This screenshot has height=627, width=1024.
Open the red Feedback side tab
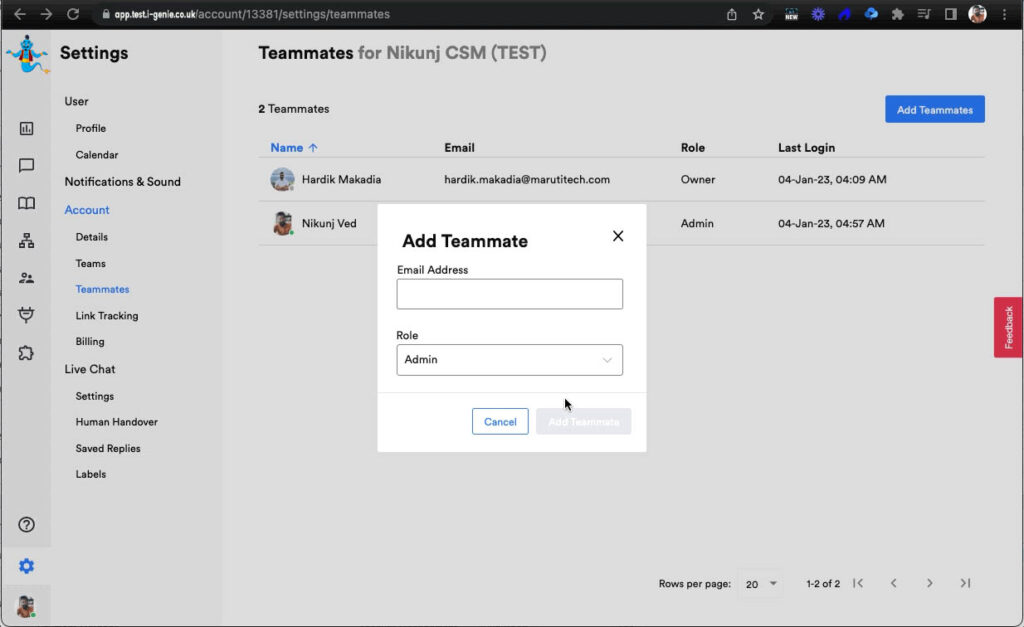click(x=1008, y=327)
